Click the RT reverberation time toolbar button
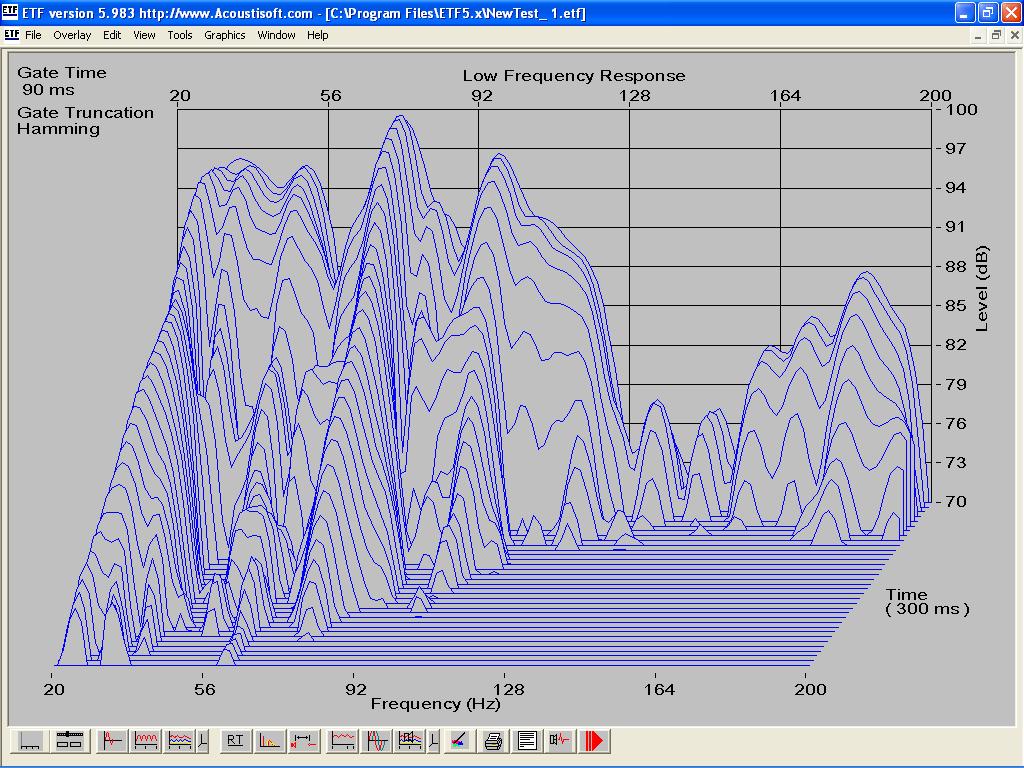The image size is (1024, 768). click(x=235, y=741)
